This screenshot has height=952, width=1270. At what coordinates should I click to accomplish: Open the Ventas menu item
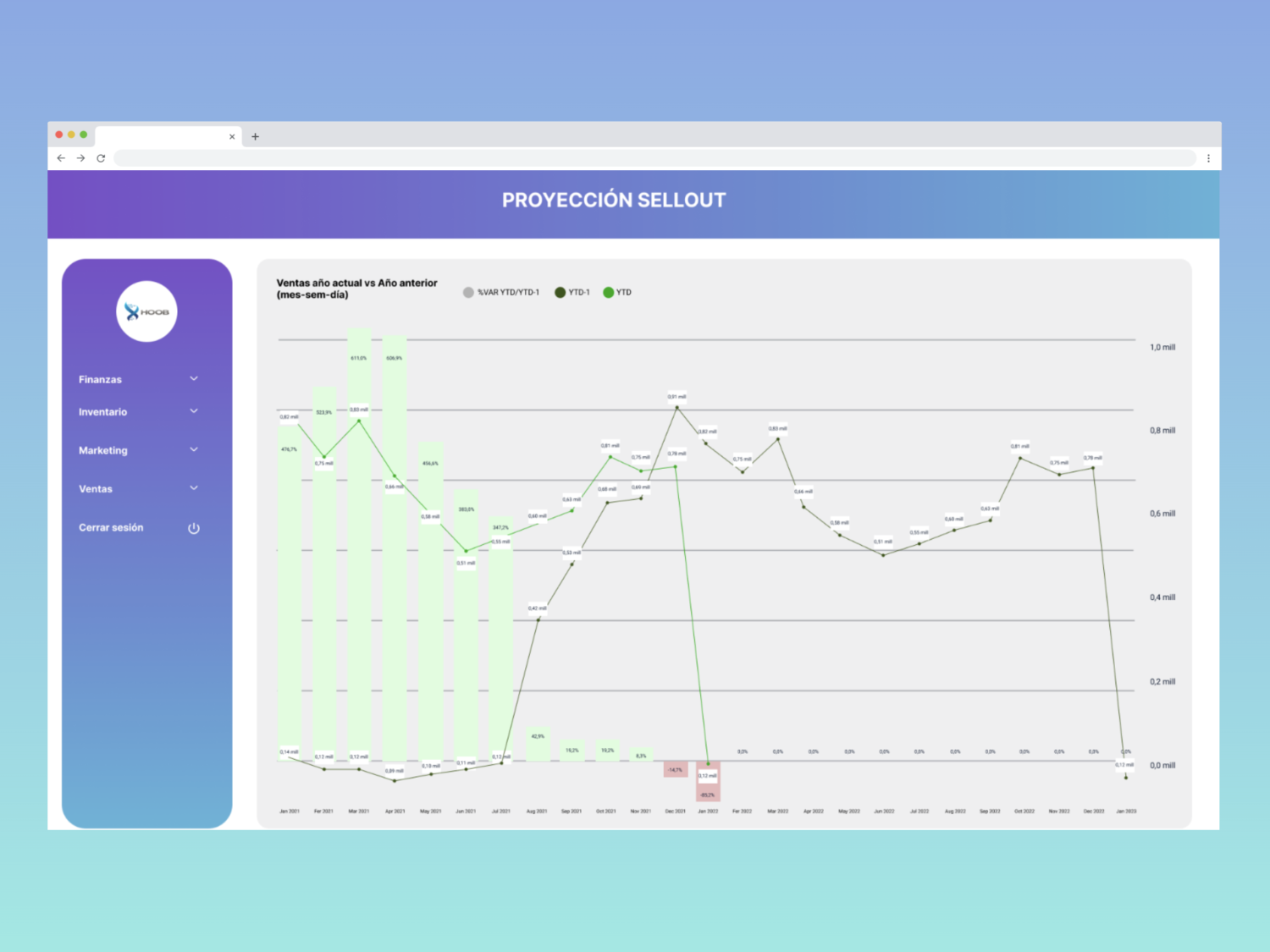pos(96,489)
